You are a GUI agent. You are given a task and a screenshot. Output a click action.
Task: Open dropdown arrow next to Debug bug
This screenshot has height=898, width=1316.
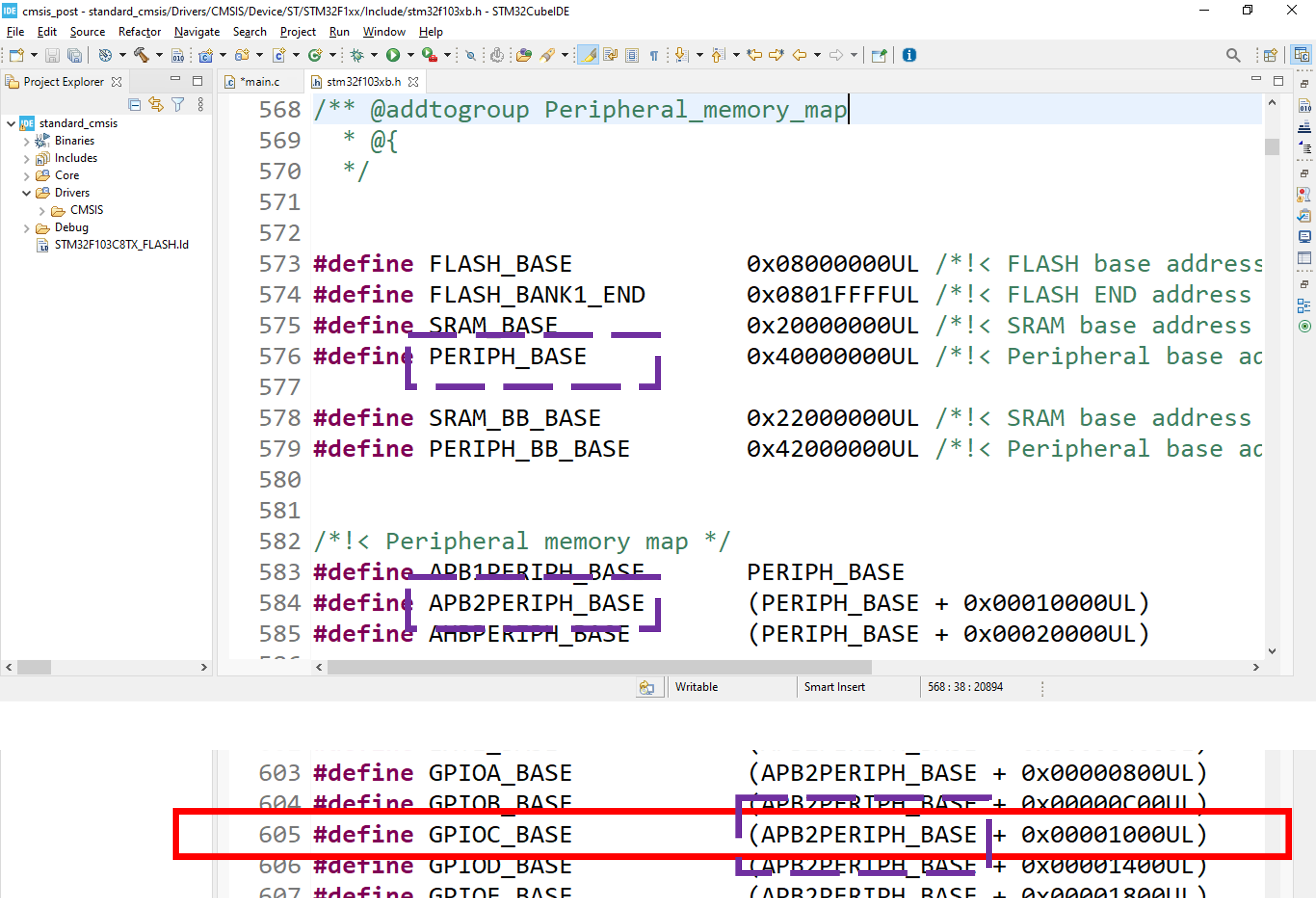[374, 55]
